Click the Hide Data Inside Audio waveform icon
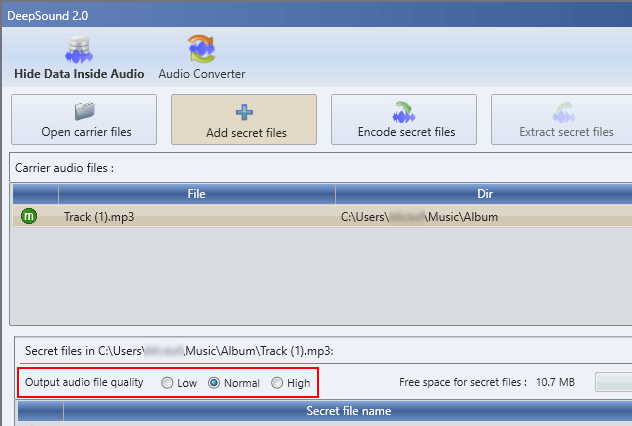 pyautogui.click(x=79, y=50)
